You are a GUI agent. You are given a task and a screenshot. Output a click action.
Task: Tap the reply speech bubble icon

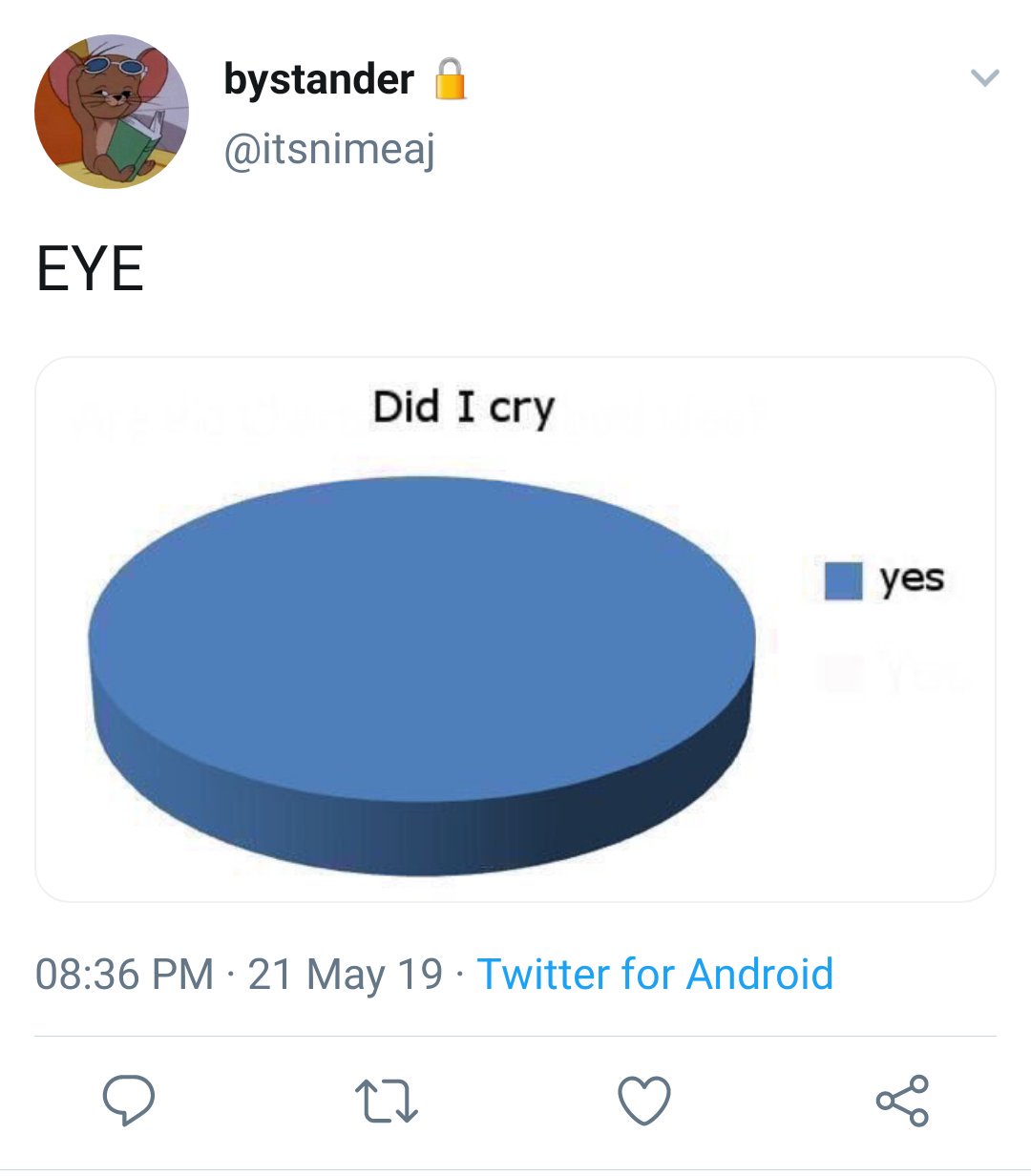129,1101
